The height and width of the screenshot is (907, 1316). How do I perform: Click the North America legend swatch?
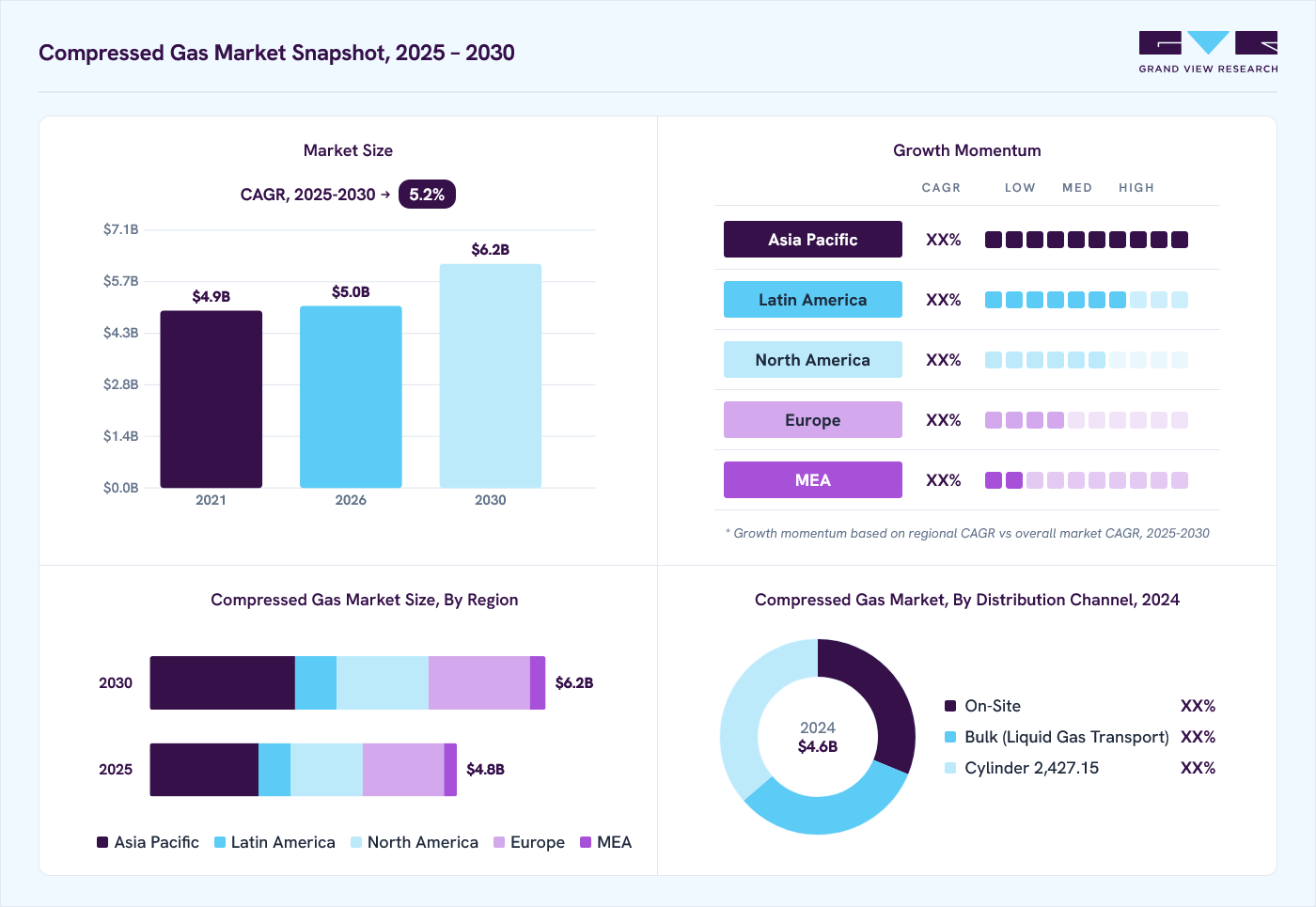click(356, 842)
